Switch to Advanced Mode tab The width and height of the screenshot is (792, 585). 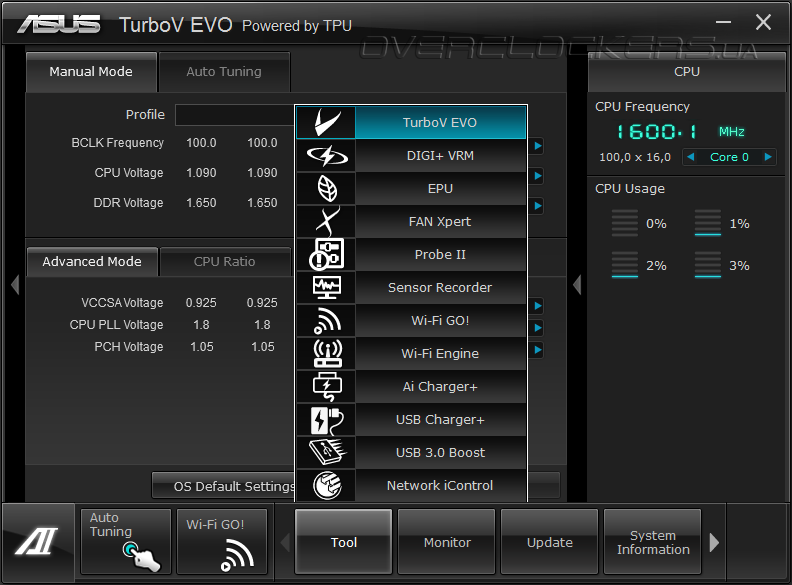[x=92, y=262]
